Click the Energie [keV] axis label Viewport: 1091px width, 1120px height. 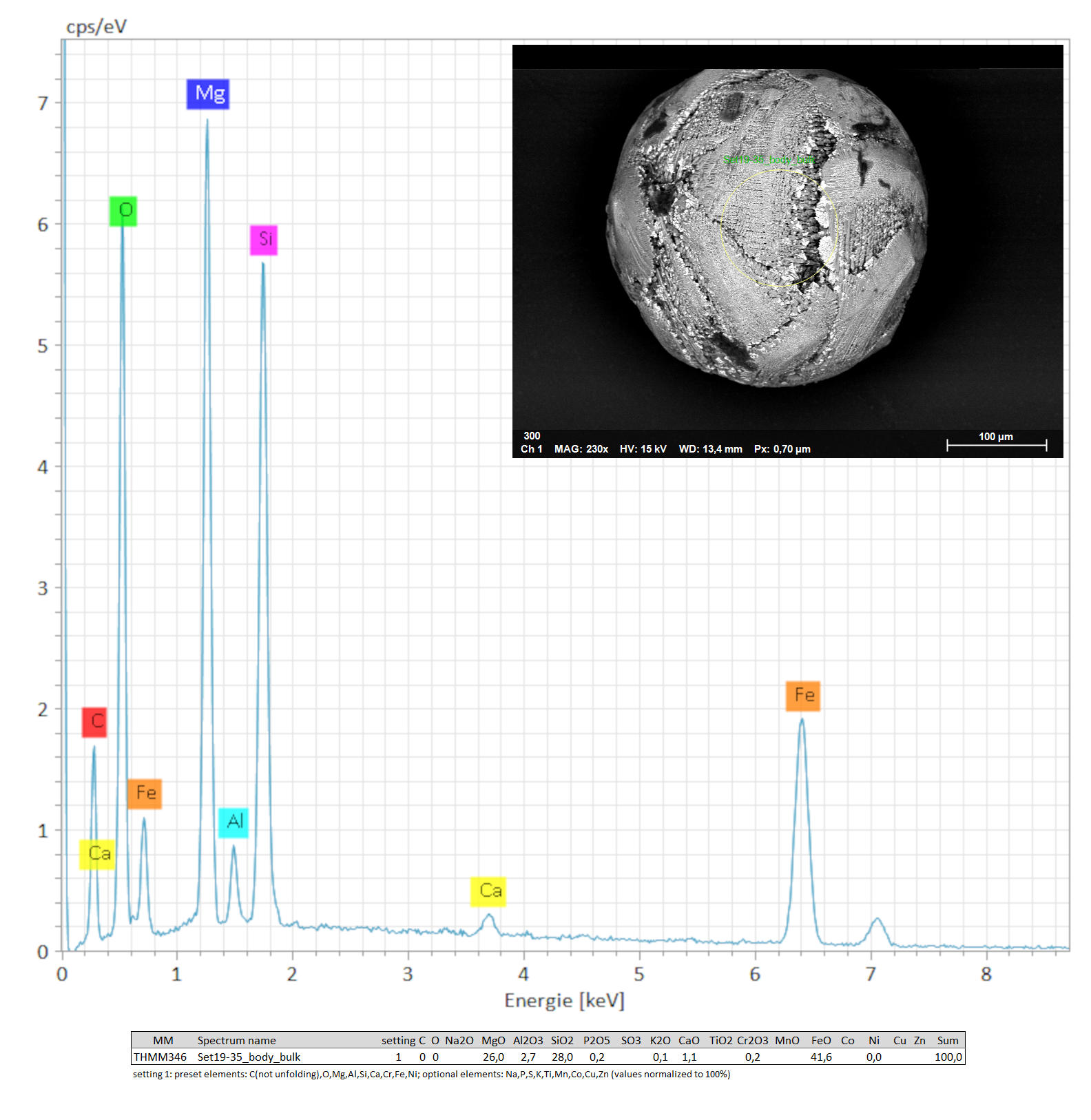(x=564, y=1000)
